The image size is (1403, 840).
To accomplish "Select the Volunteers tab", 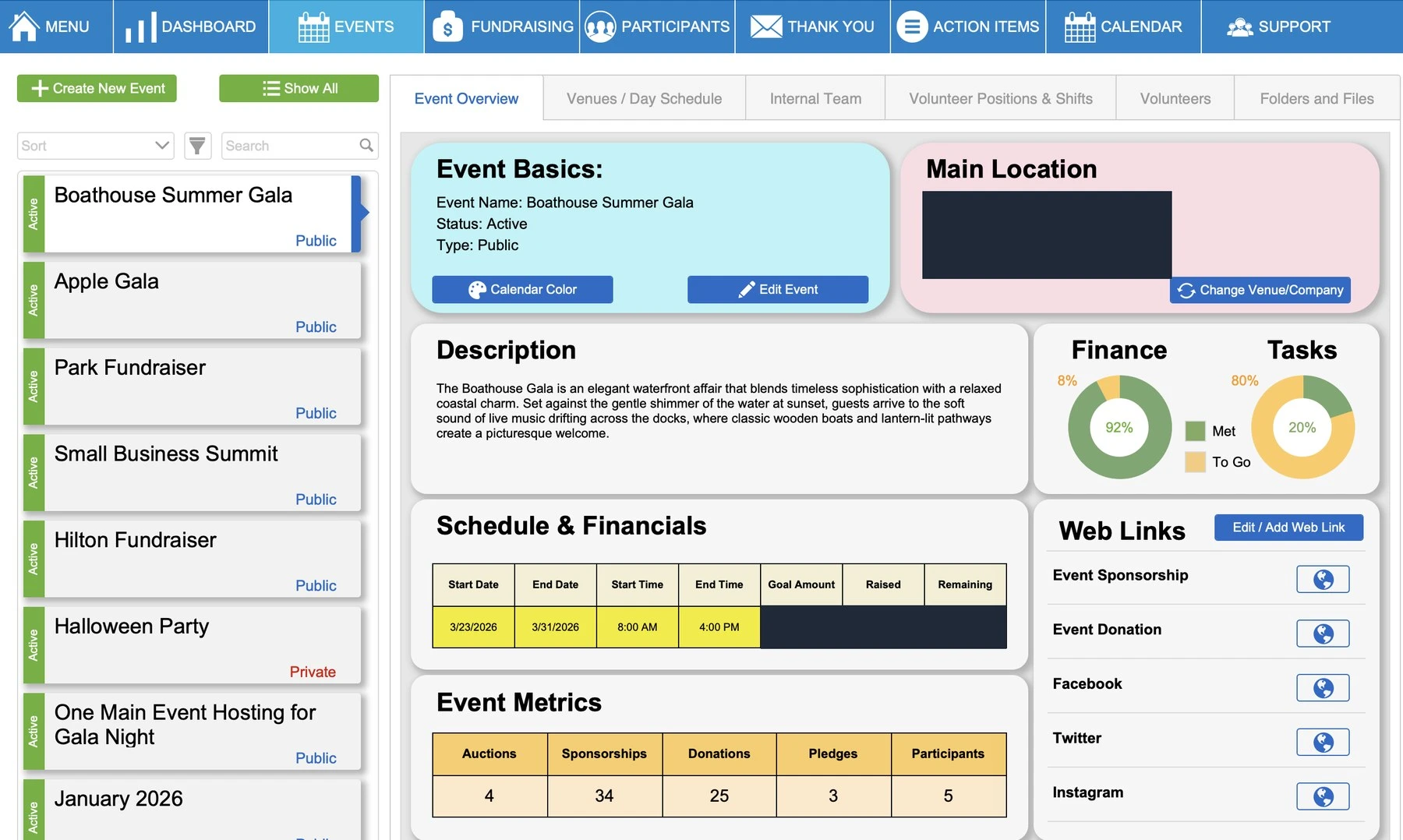I will click(x=1175, y=99).
